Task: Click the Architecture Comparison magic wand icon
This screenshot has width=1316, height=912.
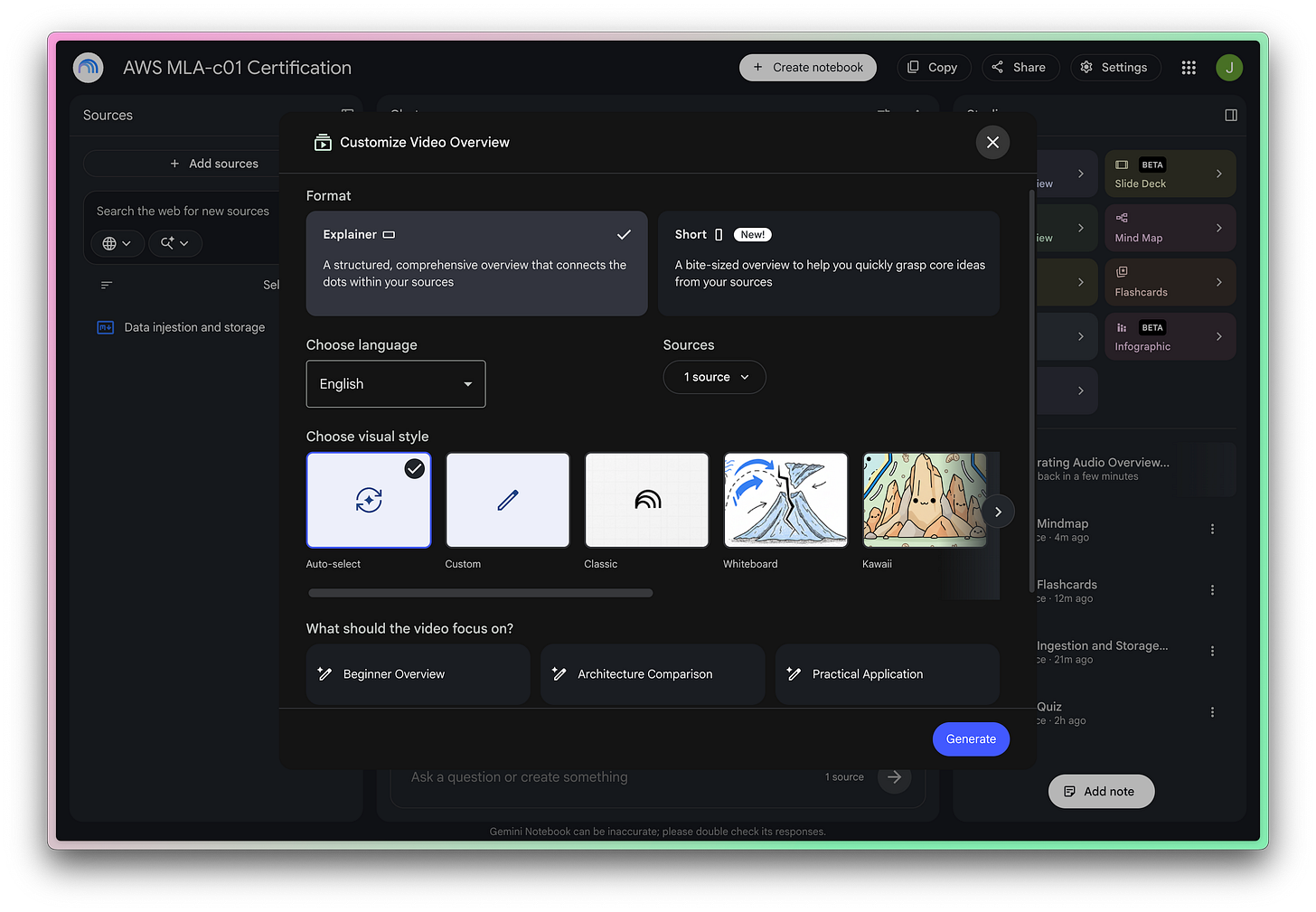Action: 559,674
